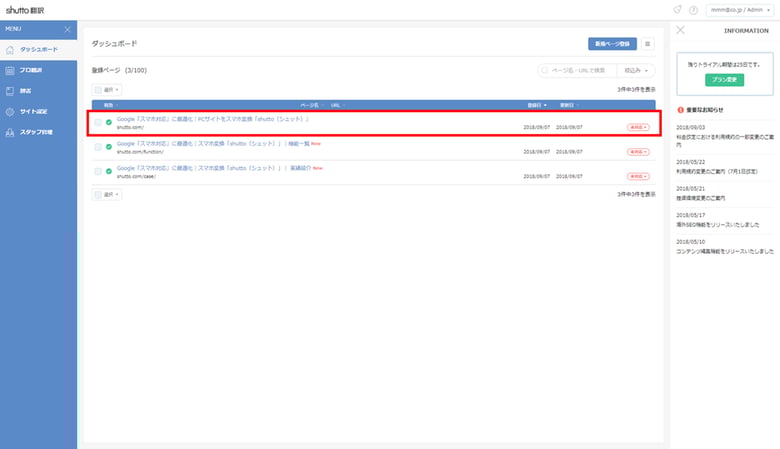Click the gear icon beside サイト設定
The width and height of the screenshot is (780, 449).
coord(10,112)
